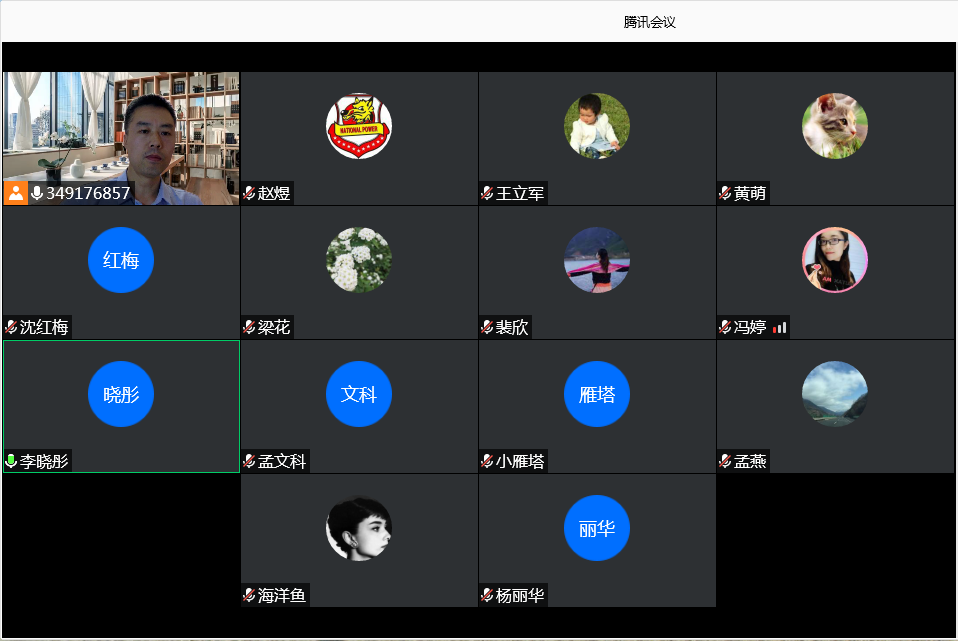Click 赵煜's National Power avatar
This screenshot has width=958, height=641.
click(x=359, y=127)
